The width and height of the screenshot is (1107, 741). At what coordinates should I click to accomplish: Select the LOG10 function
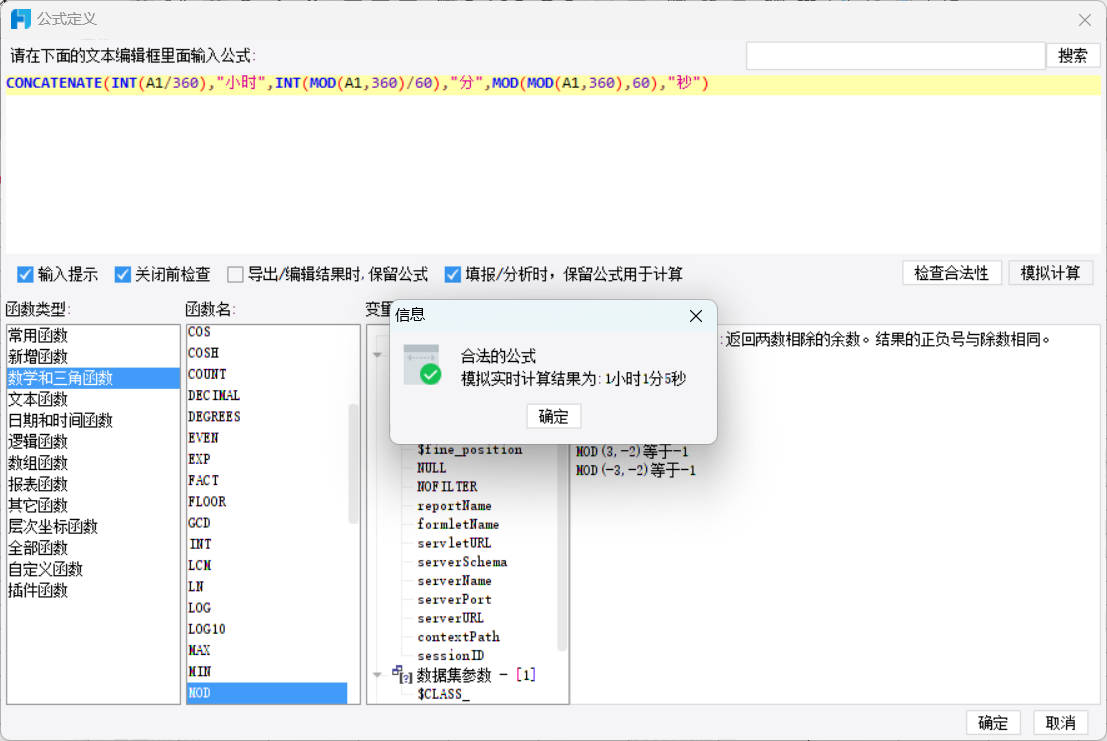point(268,628)
